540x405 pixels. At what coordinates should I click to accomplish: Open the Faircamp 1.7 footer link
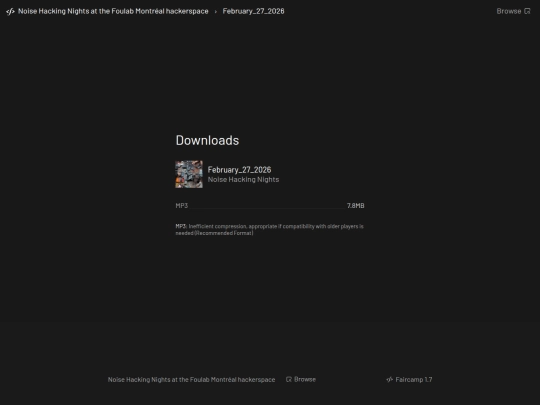[409, 380]
